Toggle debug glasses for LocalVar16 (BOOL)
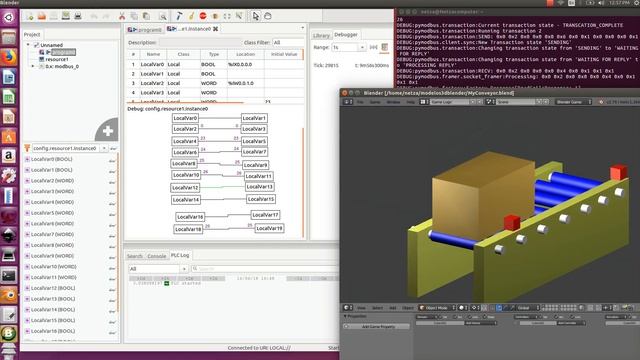This screenshot has height=360, width=640. tap(112, 332)
